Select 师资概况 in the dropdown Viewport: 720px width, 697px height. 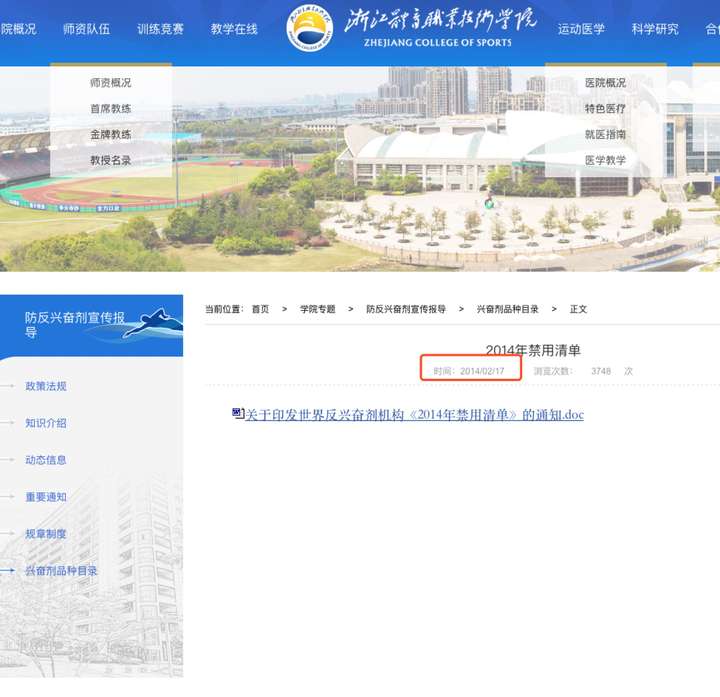[111, 83]
